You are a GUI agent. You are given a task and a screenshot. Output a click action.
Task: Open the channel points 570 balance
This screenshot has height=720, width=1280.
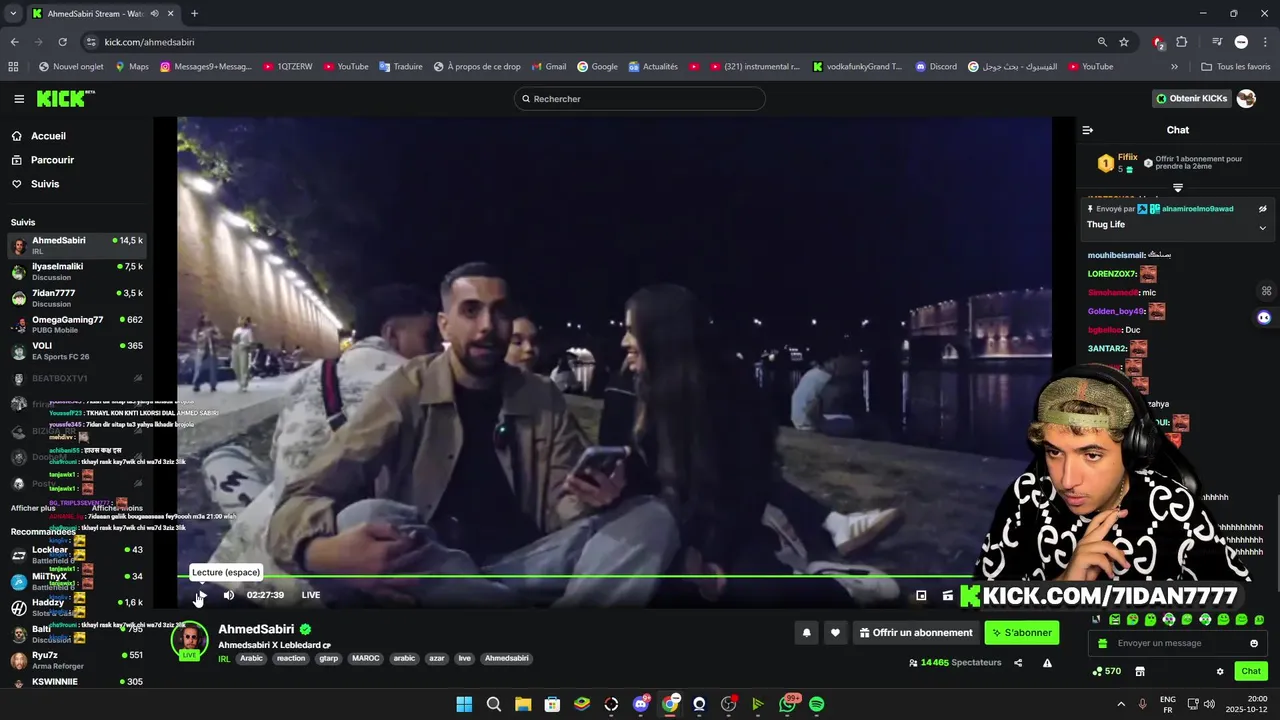[1106, 671]
